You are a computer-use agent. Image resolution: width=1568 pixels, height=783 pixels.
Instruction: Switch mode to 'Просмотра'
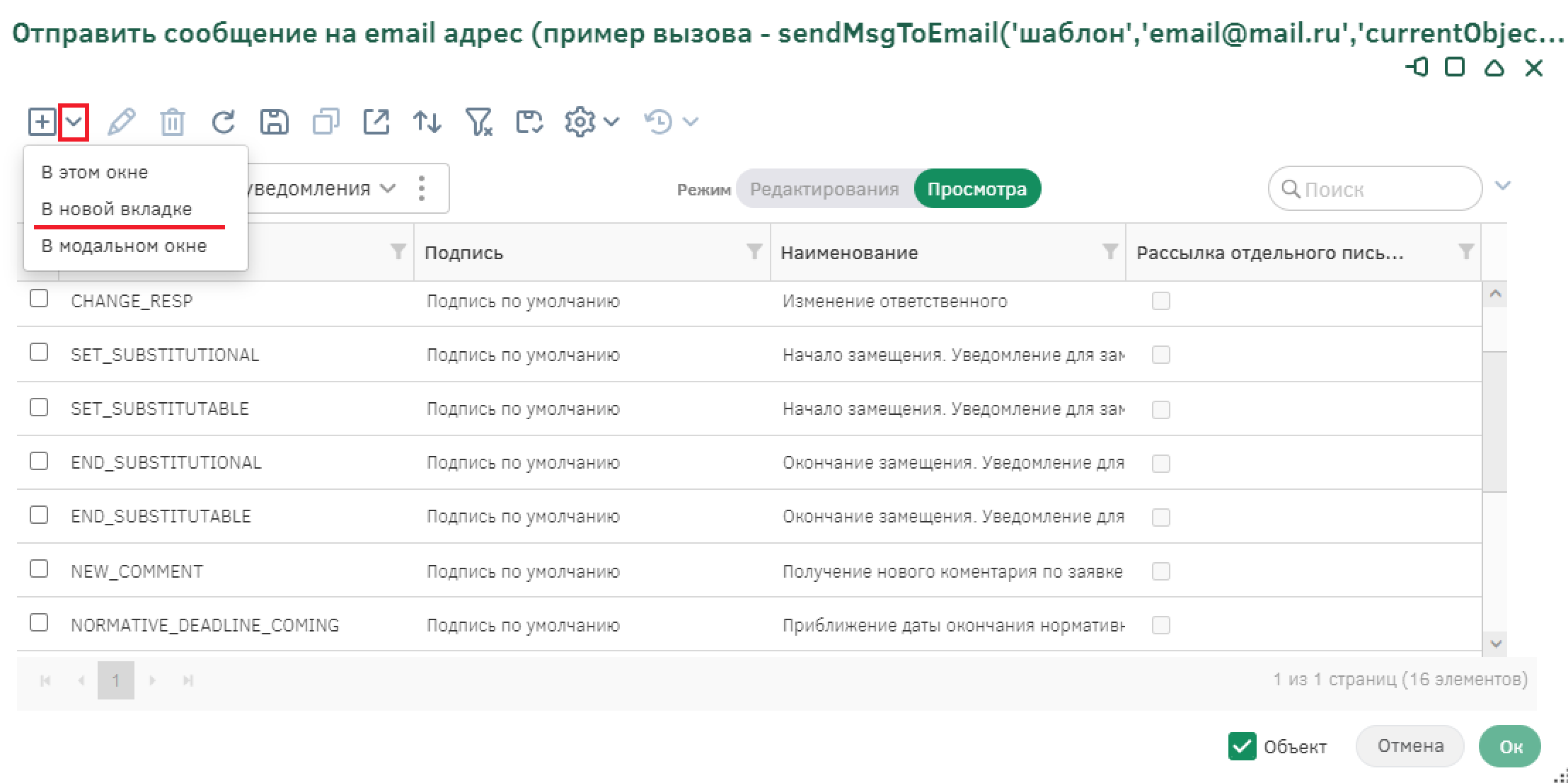977,189
